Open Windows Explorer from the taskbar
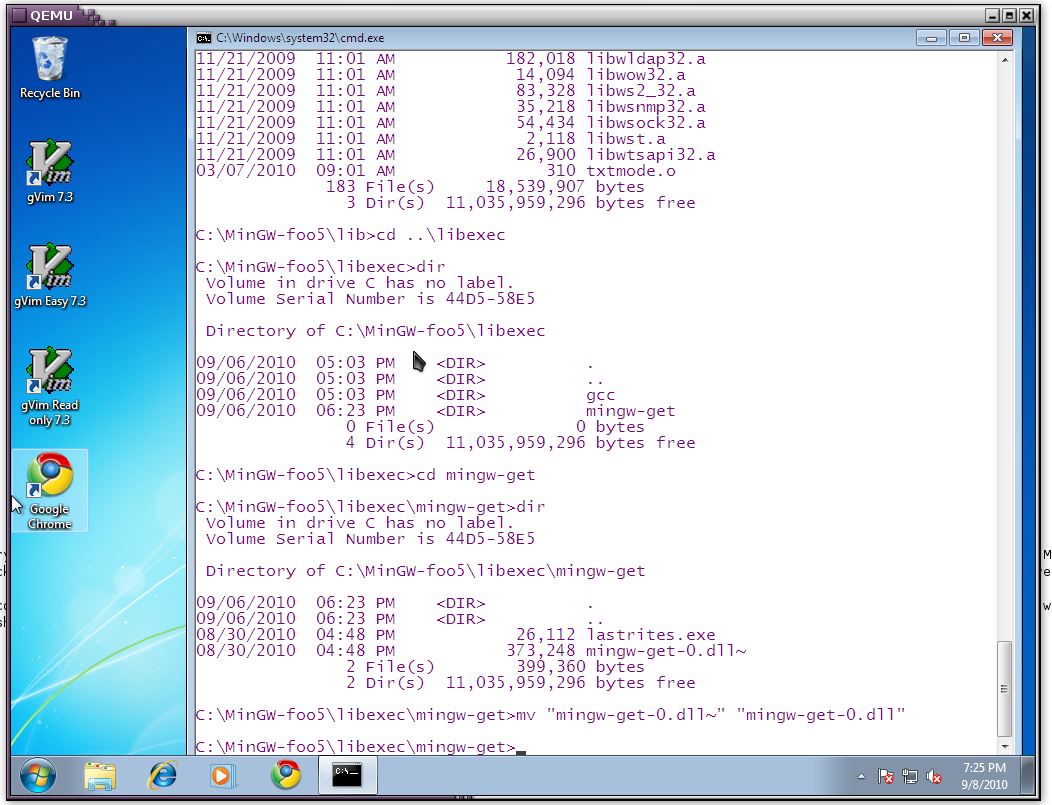Image resolution: width=1052 pixels, height=805 pixels. click(100, 775)
